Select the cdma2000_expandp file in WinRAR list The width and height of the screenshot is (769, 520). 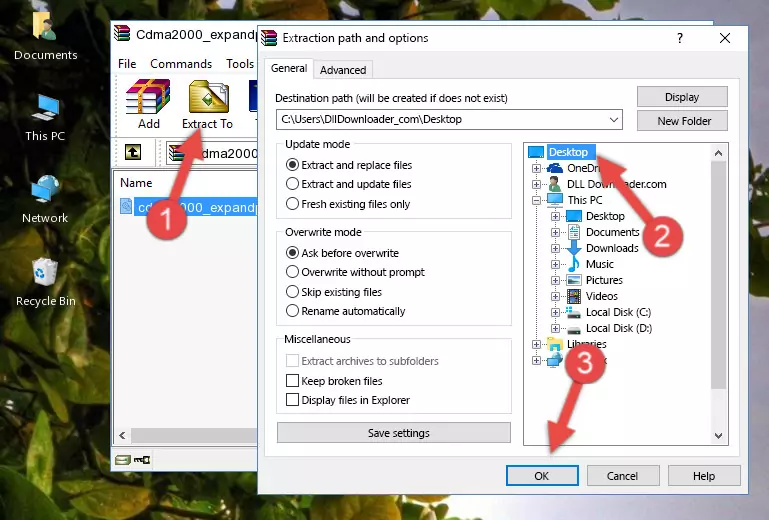[189, 207]
